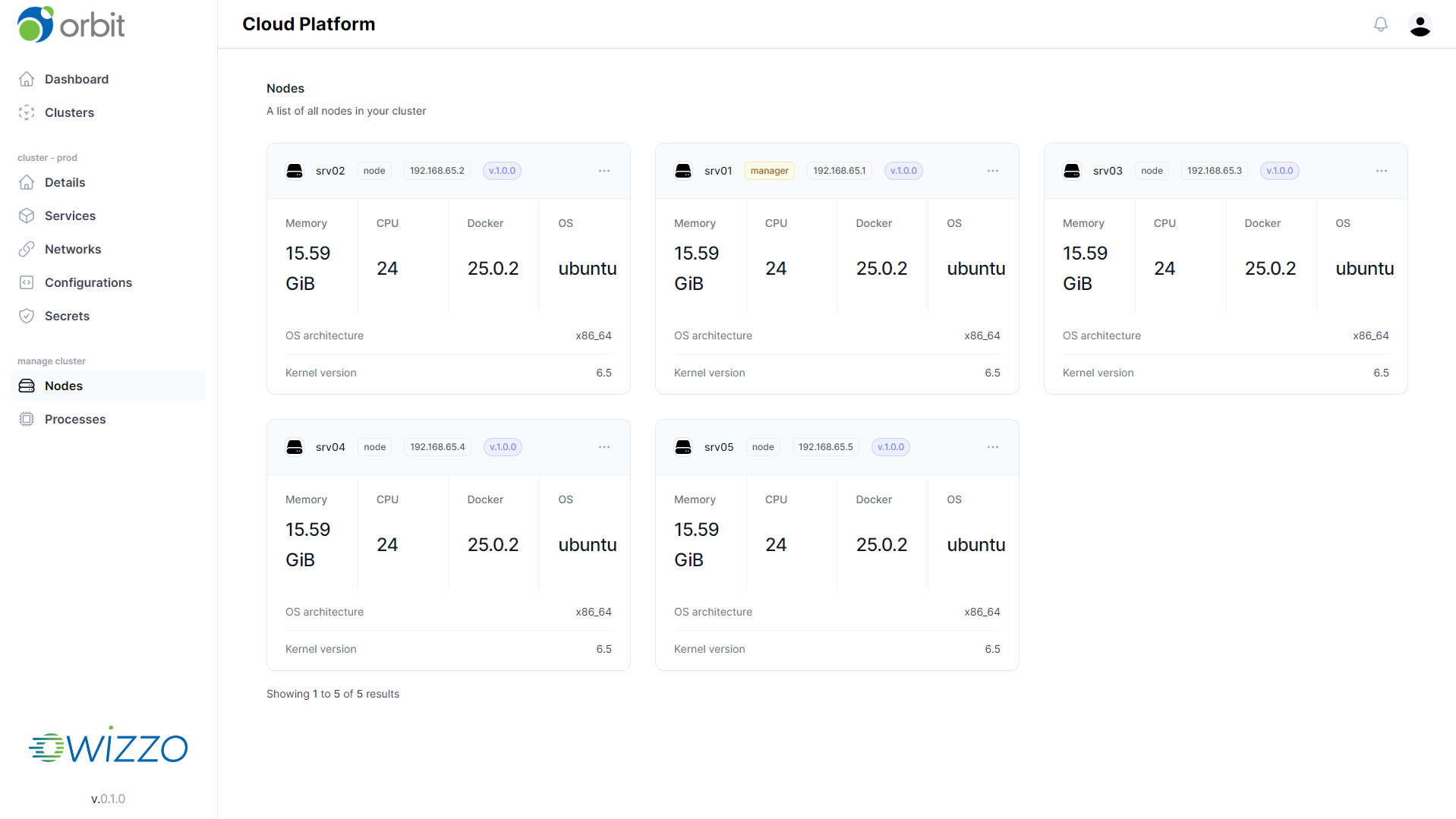Click 'Showing 1 to 5 of 5 results'
Image resolution: width=1456 pixels, height=819 pixels.
tap(332, 694)
